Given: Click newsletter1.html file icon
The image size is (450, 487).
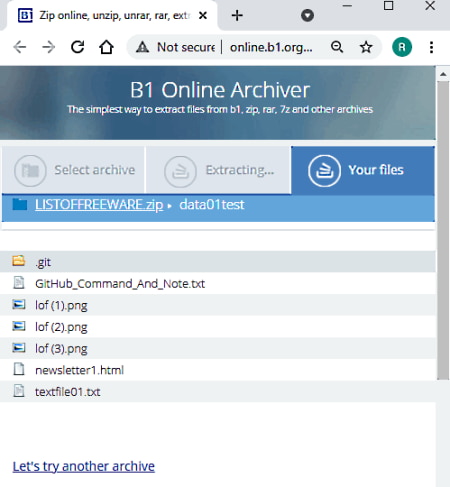Looking at the screenshot, I should coord(19,369).
